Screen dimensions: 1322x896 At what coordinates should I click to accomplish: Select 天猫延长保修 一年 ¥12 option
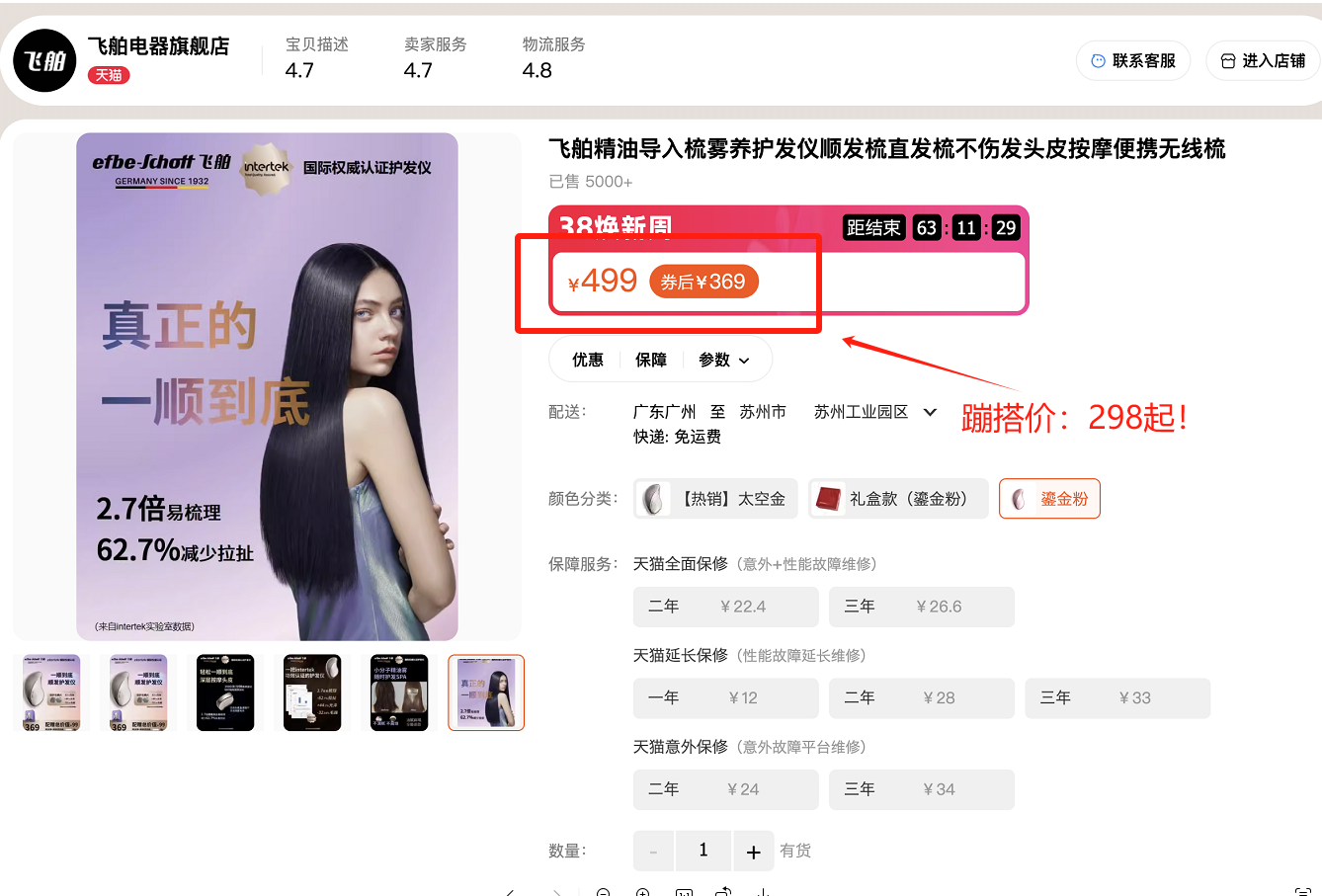point(725,698)
